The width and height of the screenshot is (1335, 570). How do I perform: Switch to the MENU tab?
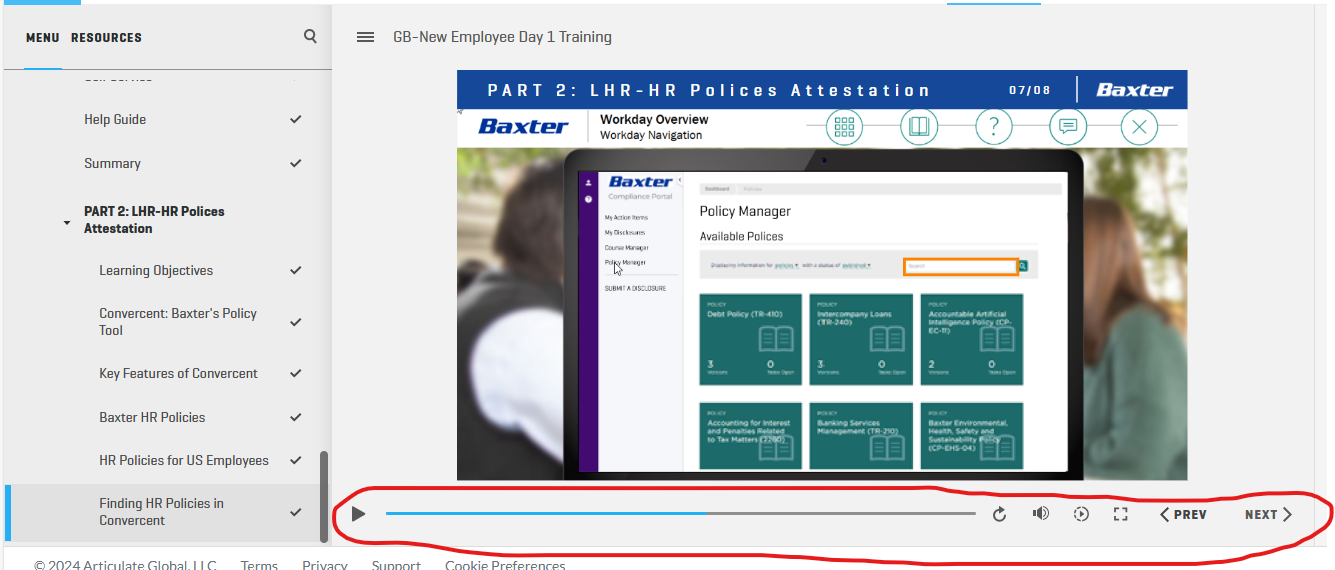pyautogui.click(x=43, y=38)
